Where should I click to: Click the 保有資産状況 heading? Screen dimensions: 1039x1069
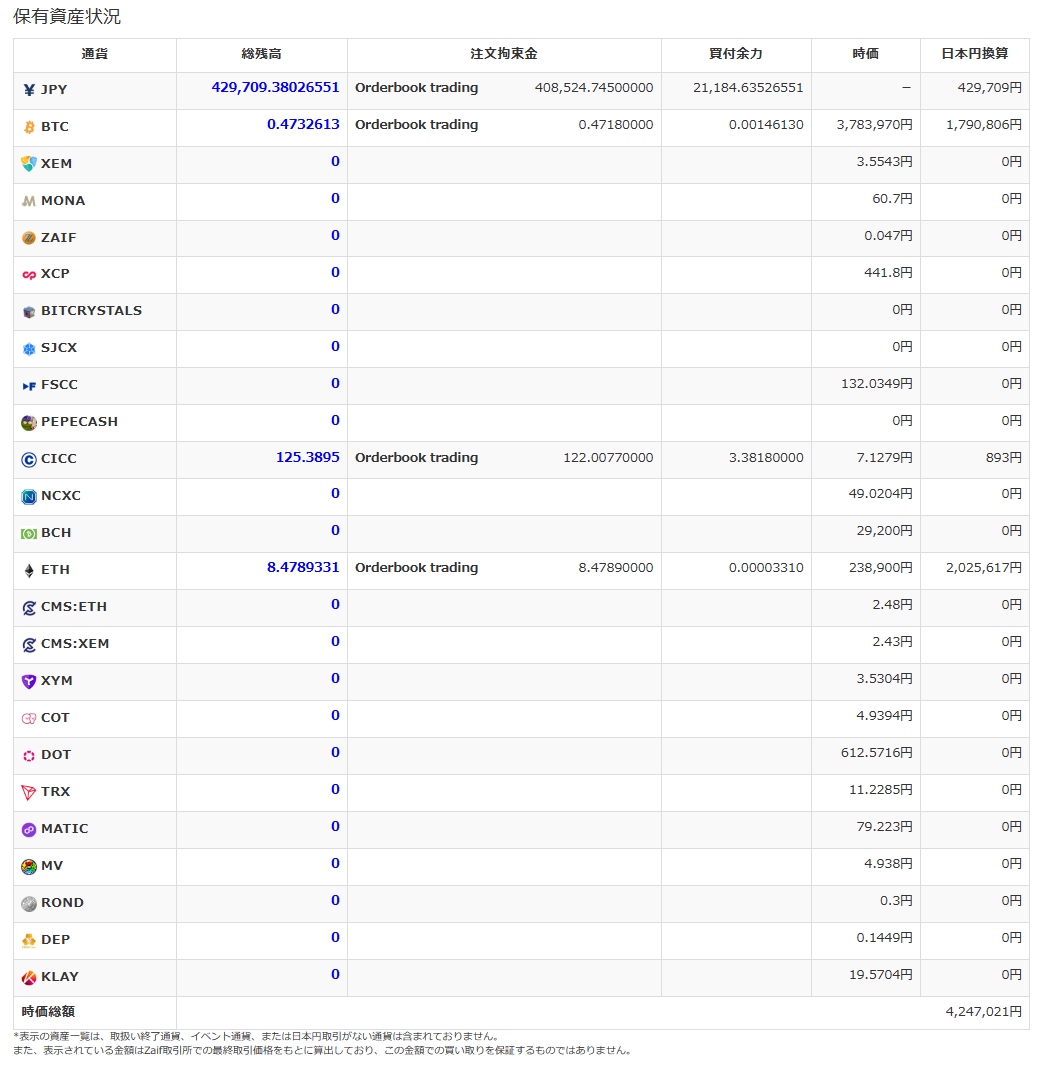coord(67,16)
